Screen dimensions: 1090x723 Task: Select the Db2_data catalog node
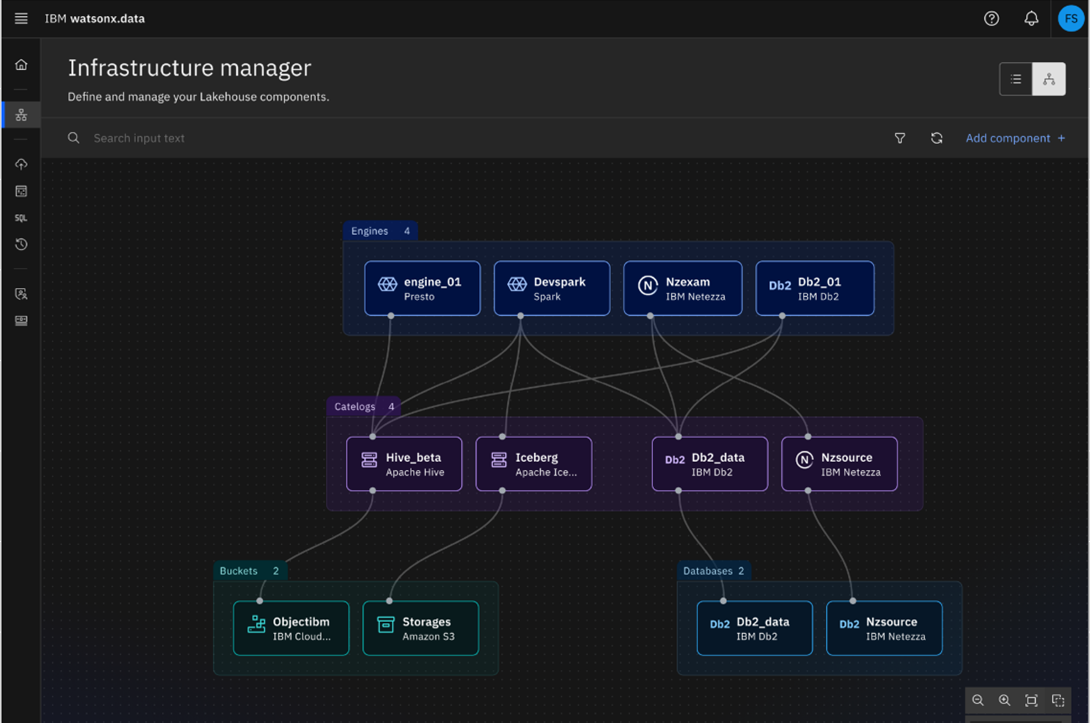tap(710, 464)
